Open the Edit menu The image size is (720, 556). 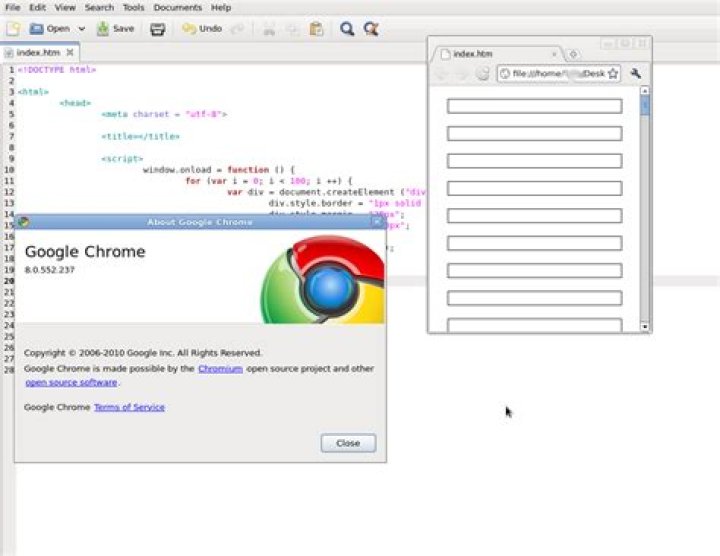tap(37, 7)
